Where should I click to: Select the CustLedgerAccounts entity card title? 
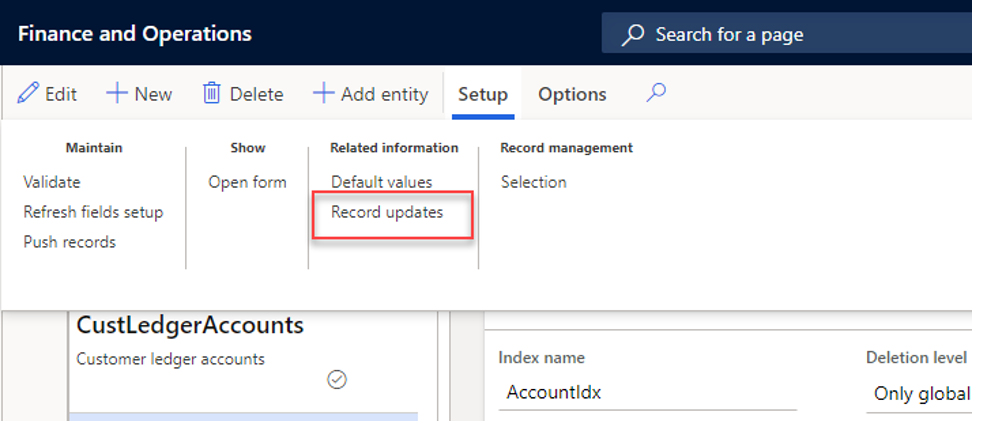click(190, 325)
